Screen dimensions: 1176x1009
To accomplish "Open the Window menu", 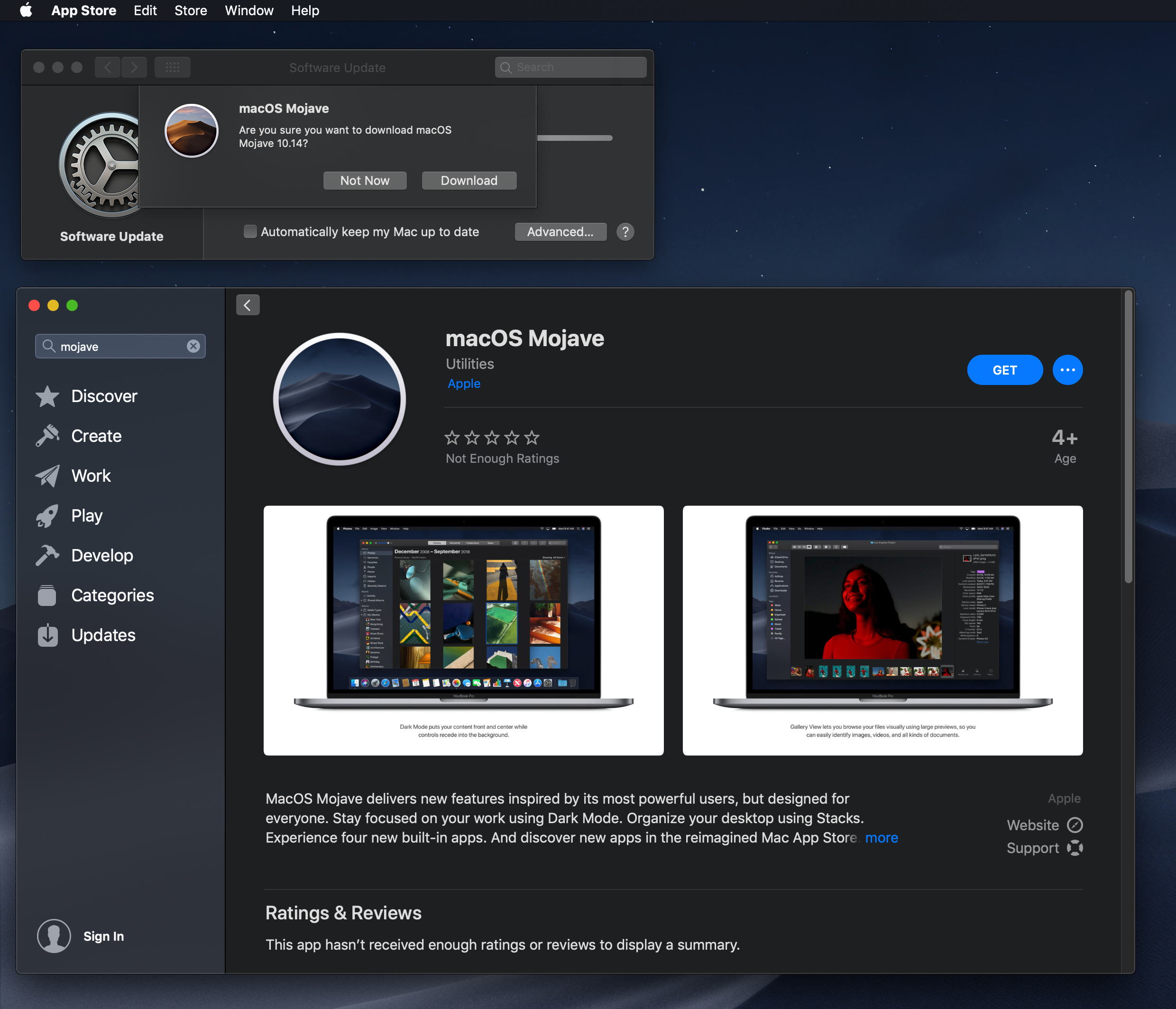I will click(248, 10).
